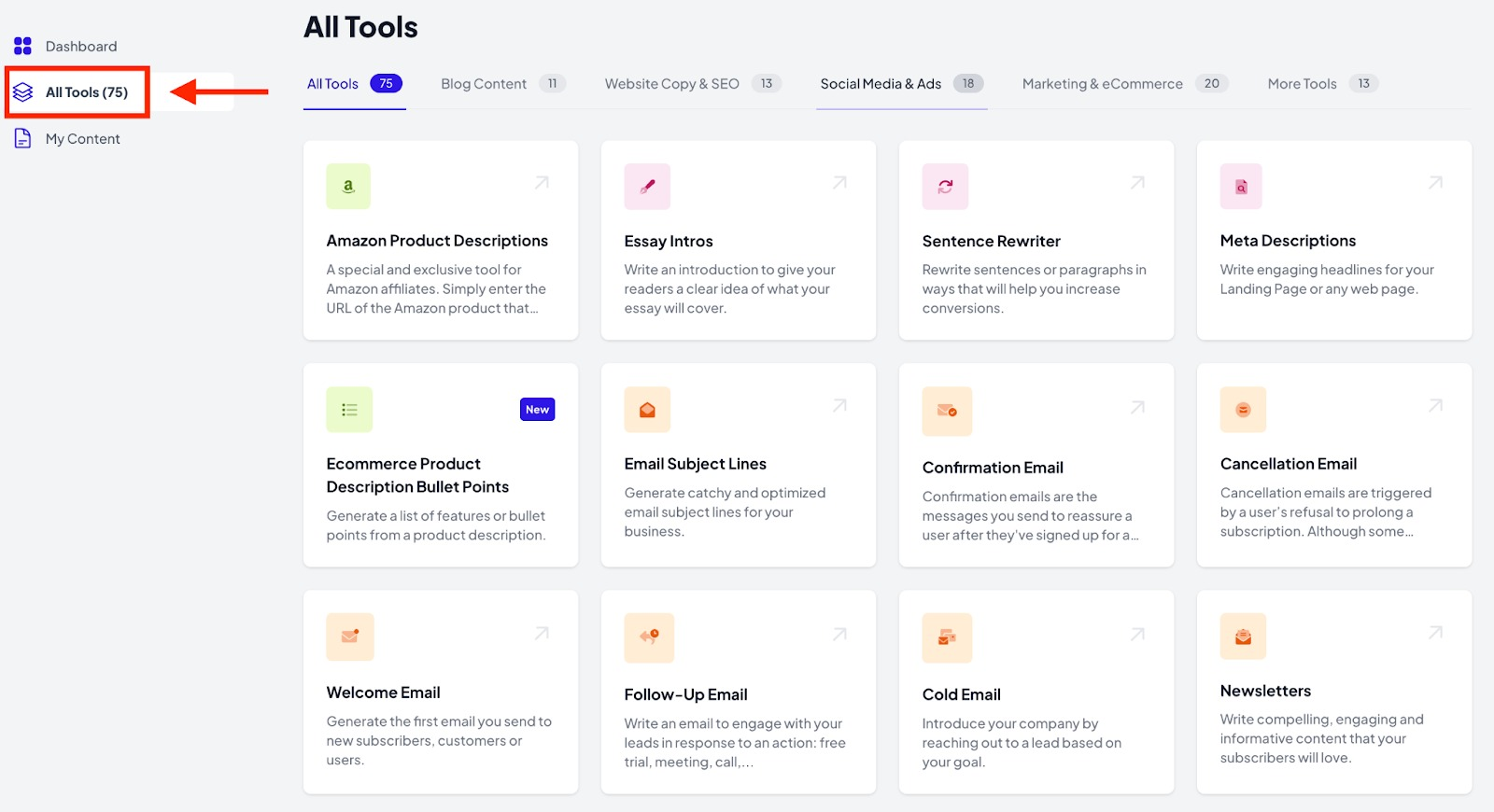Switch to the Blog Content tab

tap(484, 84)
